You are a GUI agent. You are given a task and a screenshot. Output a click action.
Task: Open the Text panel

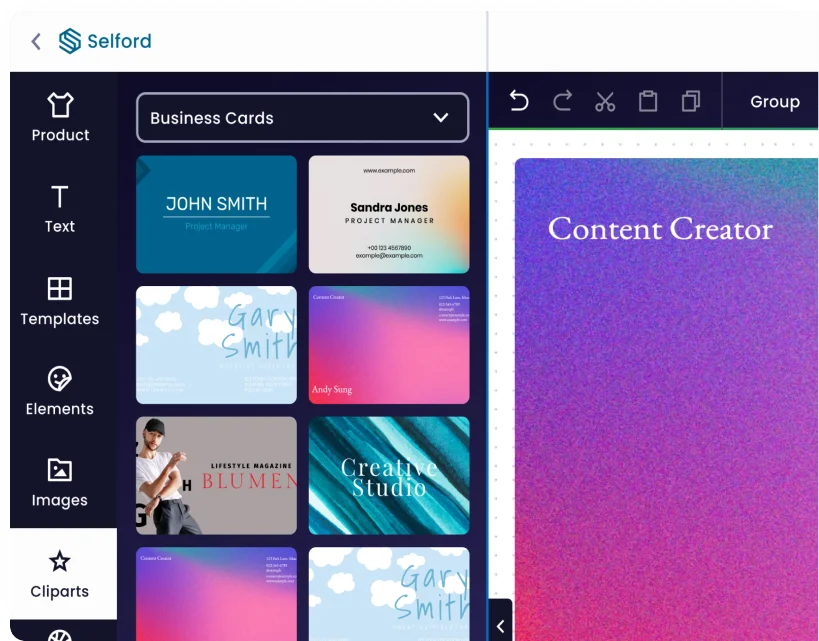(60, 209)
